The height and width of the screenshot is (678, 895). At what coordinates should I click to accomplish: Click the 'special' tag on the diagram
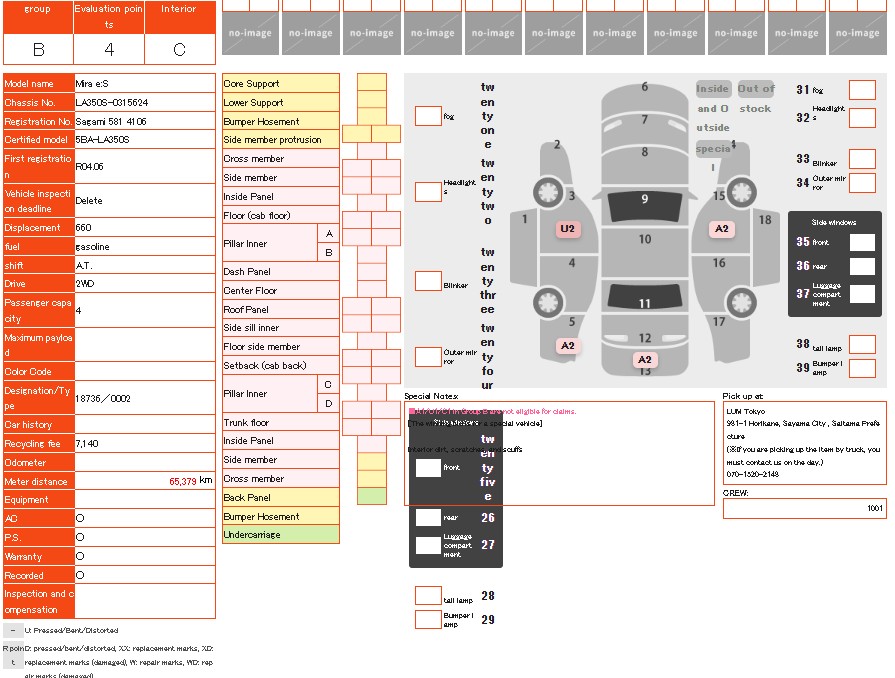713,149
